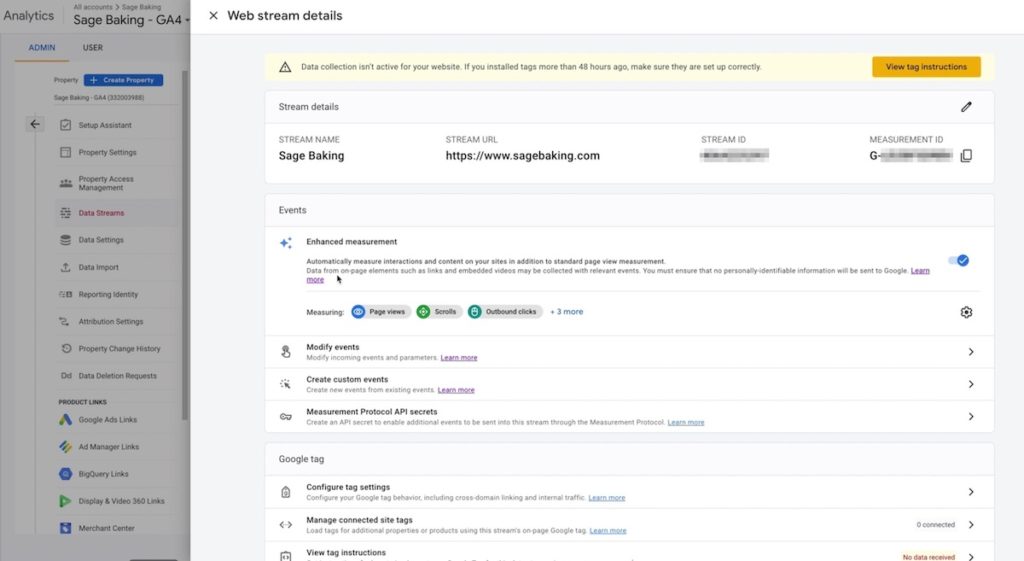This screenshot has height=561, width=1024.
Task: Click the Modify events hand icon
Action: (x=285, y=352)
